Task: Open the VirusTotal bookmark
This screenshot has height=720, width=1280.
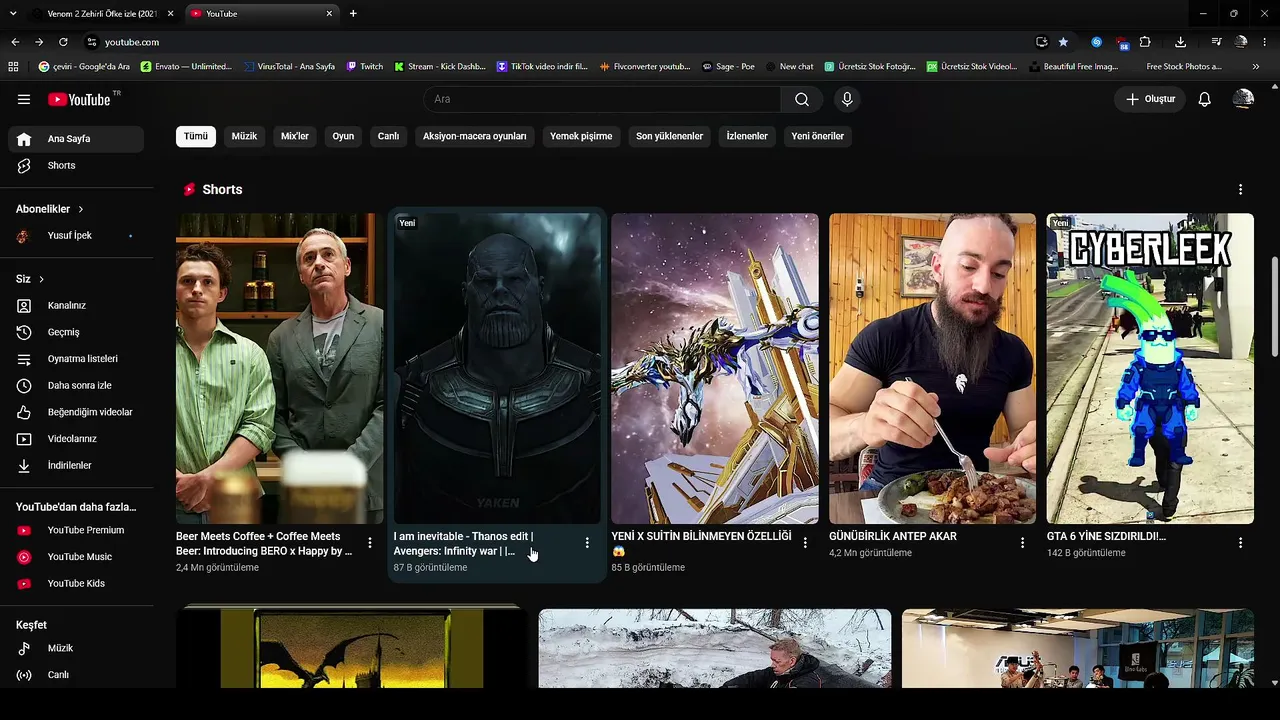Action: 288,66
